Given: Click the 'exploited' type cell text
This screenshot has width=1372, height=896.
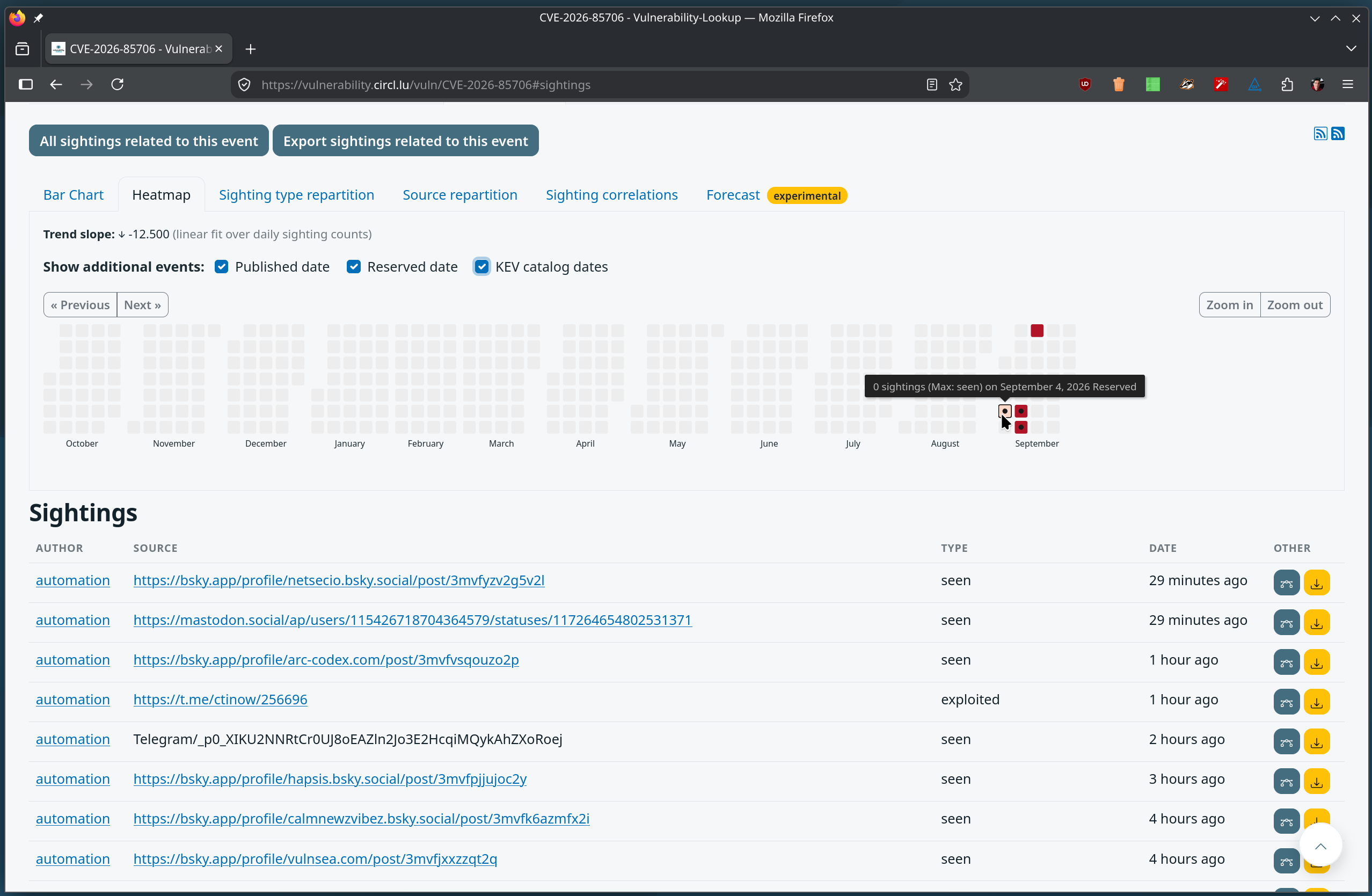Looking at the screenshot, I should [969, 700].
